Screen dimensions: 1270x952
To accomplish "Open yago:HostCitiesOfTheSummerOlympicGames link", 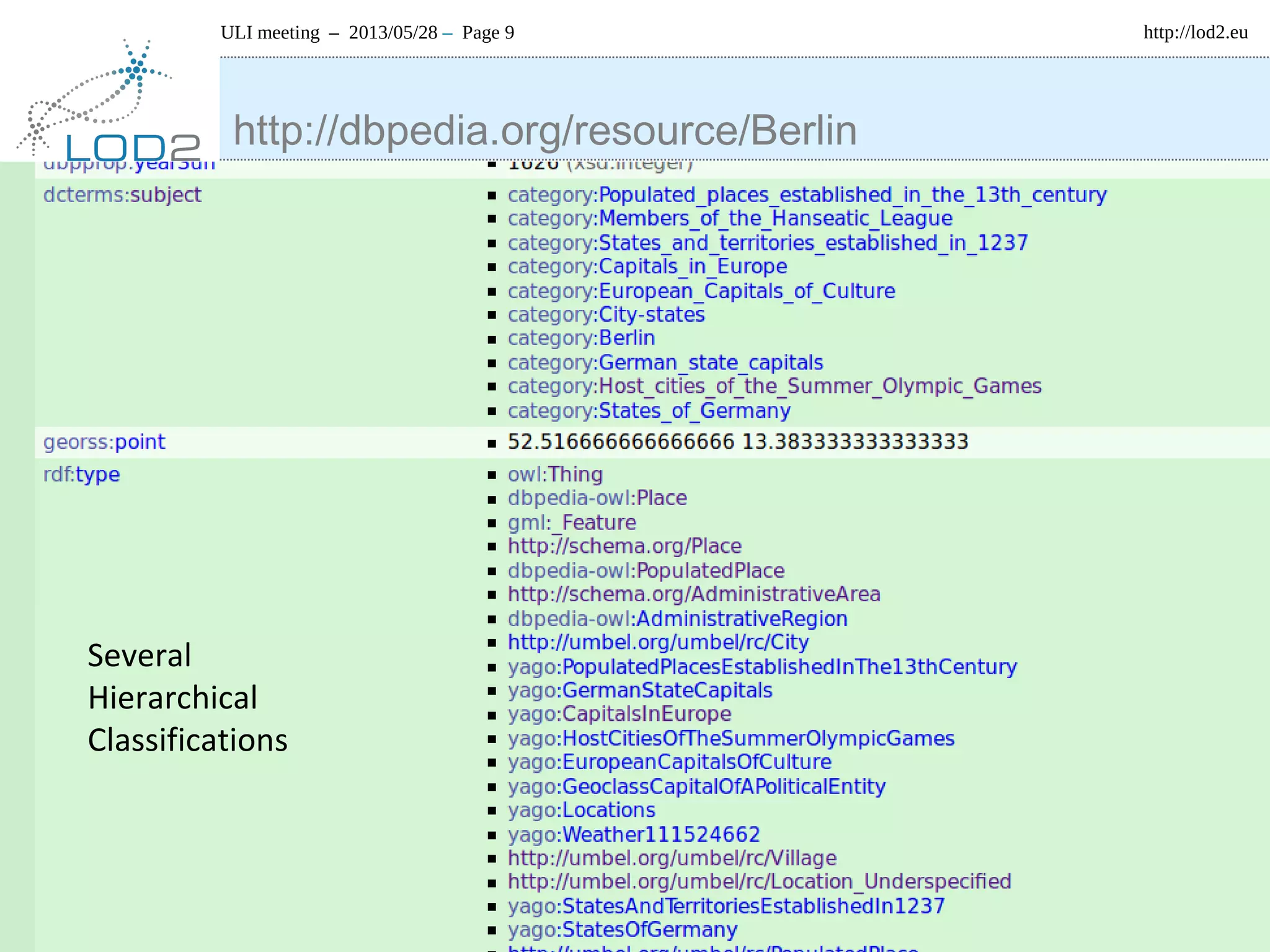I will click(x=730, y=738).
